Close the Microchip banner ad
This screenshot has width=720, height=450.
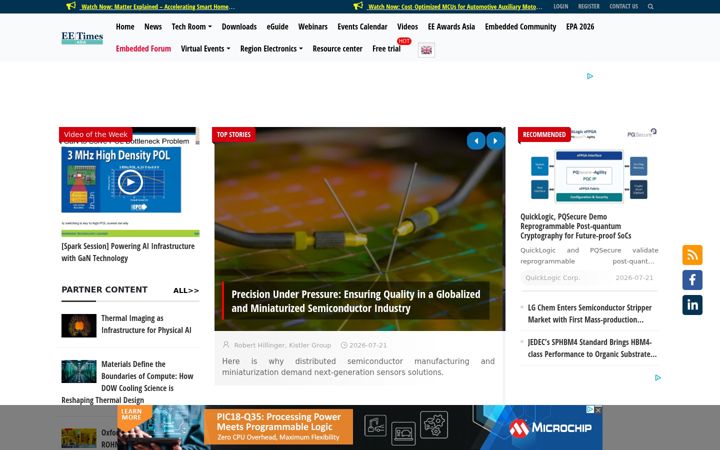[x=598, y=410]
